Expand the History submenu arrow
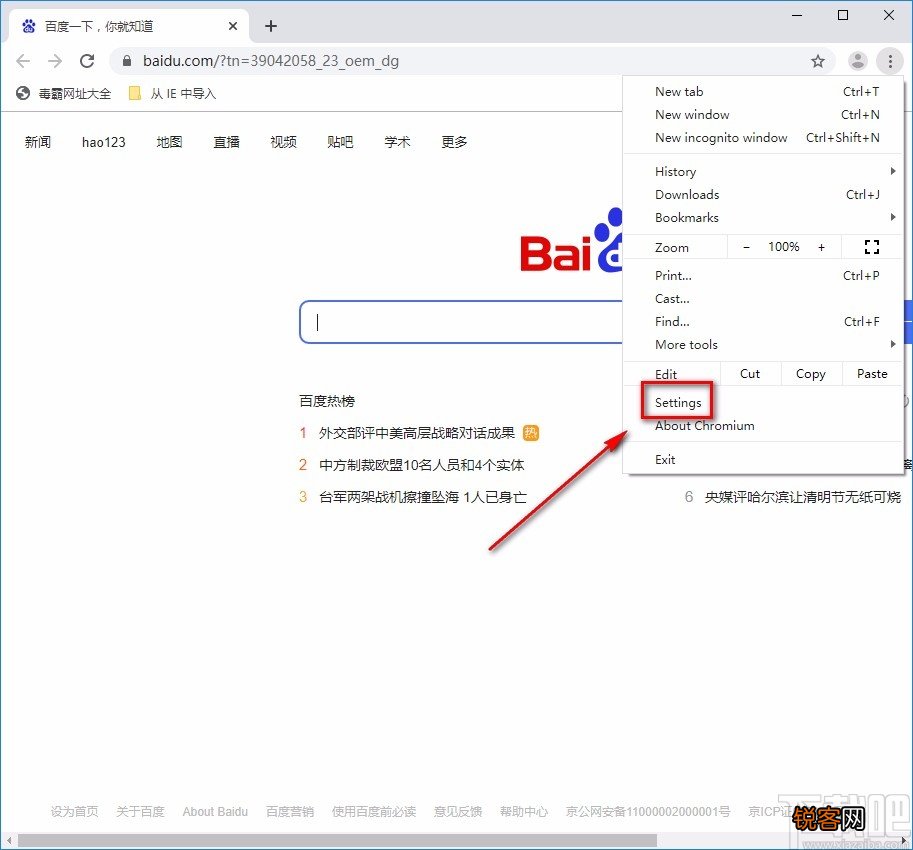The width and height of the screenshot is (913, 850). (893, 171)
